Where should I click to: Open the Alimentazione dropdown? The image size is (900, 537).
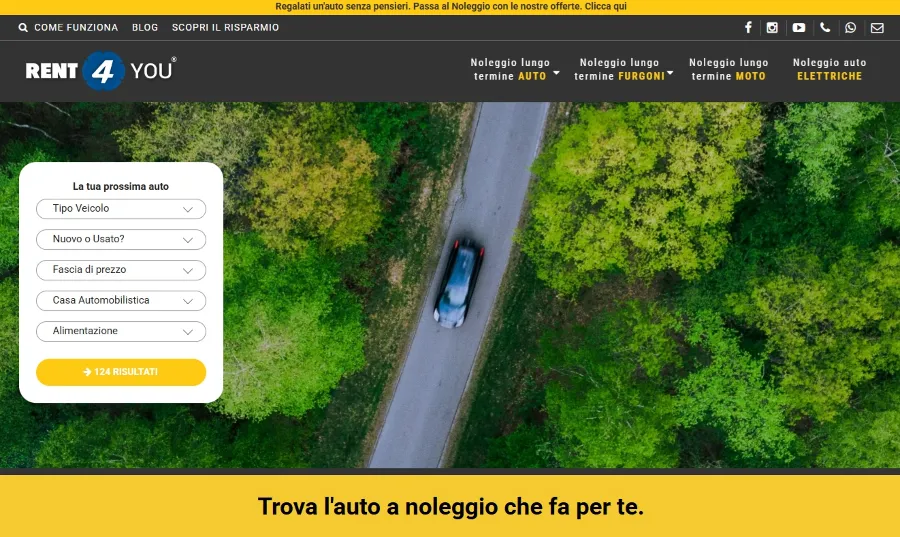tap(121, 331)
